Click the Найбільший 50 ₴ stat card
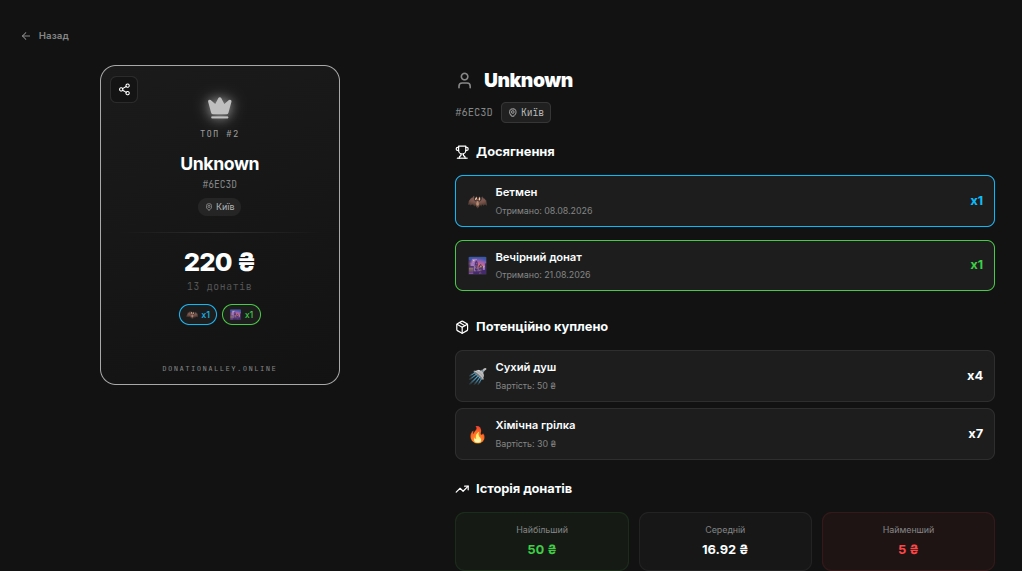The width and height of the screenshot is (1022, 571). [542, 541]
